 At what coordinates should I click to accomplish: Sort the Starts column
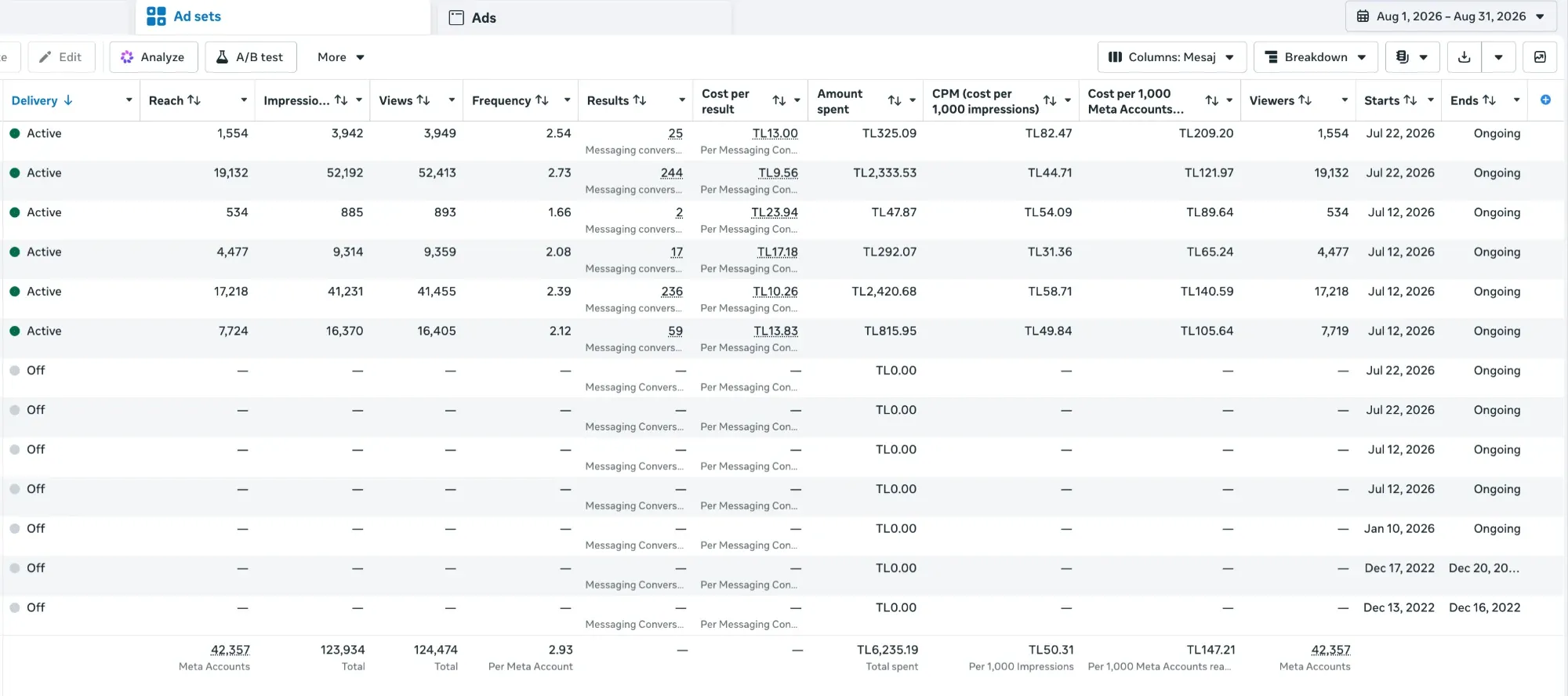(1410, 100)
